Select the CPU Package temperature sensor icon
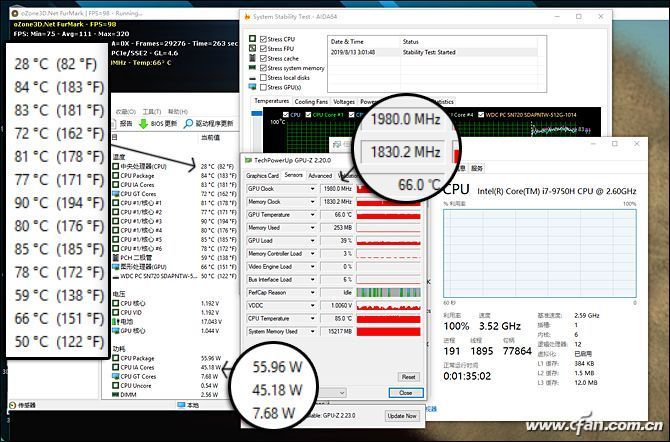 tap(115, 175)
